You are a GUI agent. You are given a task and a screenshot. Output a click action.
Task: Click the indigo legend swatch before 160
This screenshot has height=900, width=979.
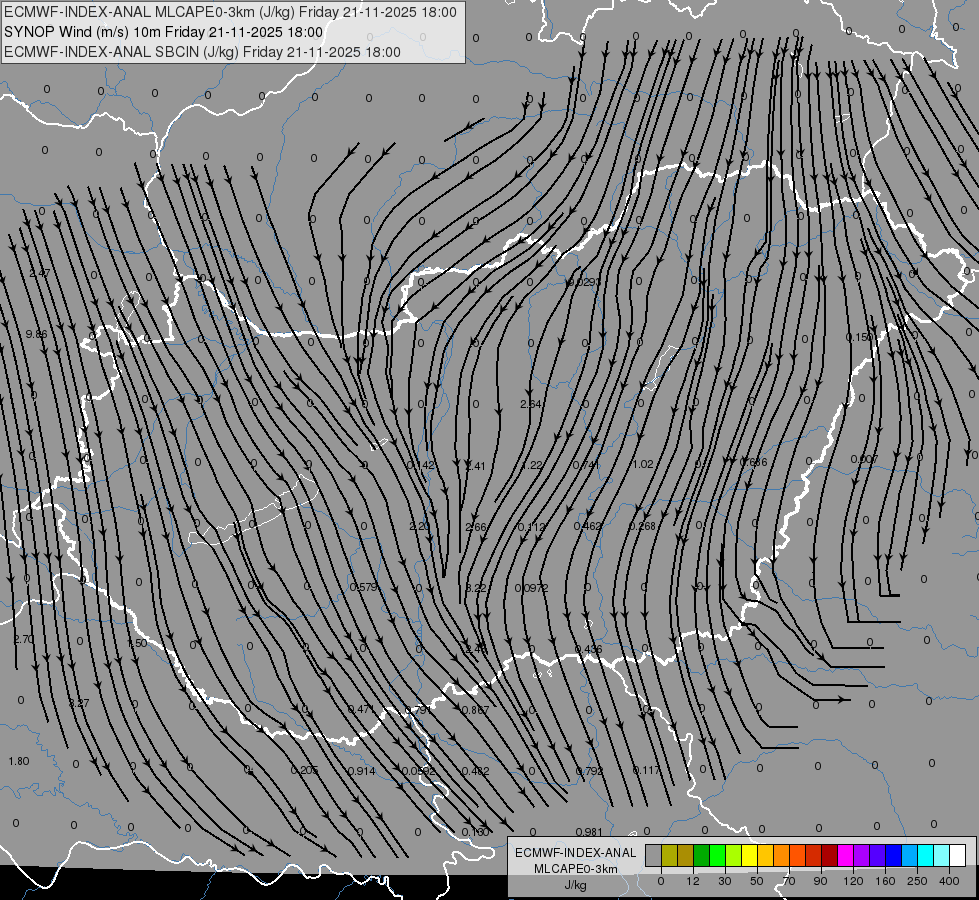click(878, 855)
